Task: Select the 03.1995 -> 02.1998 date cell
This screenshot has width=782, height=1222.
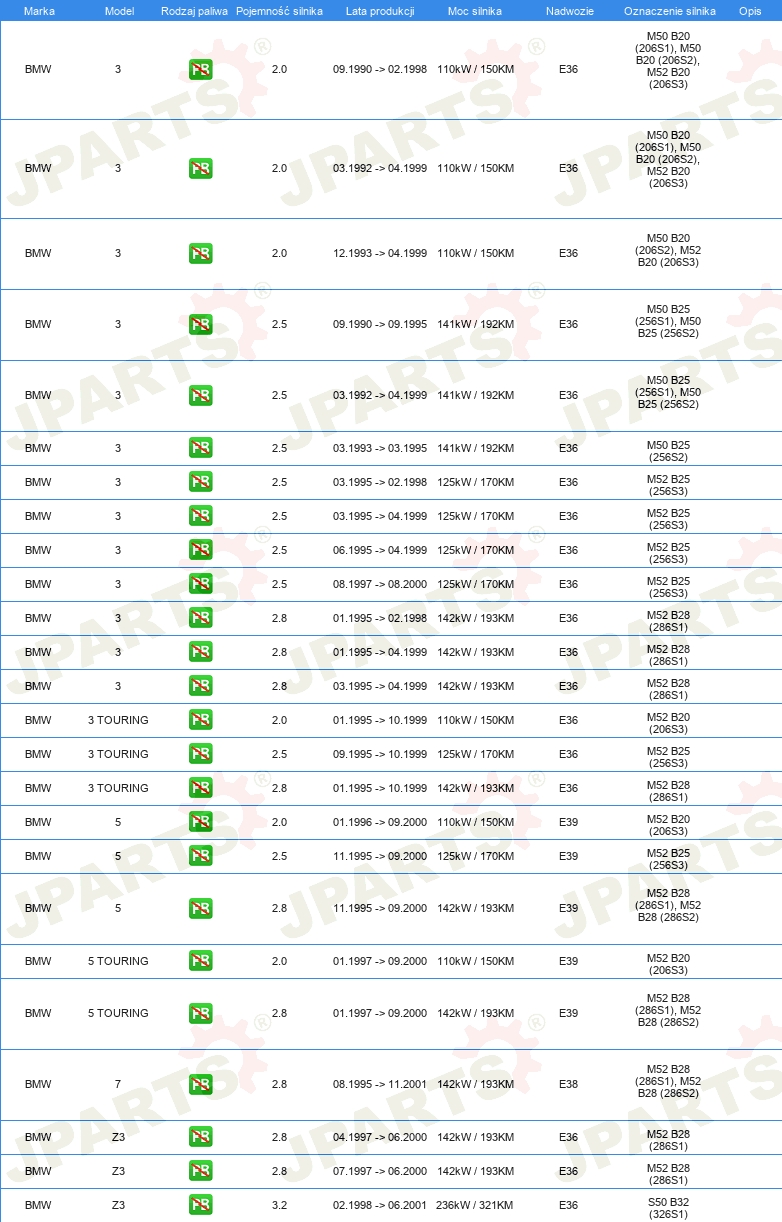Action: pyautogui.click(x=380, y=482)
